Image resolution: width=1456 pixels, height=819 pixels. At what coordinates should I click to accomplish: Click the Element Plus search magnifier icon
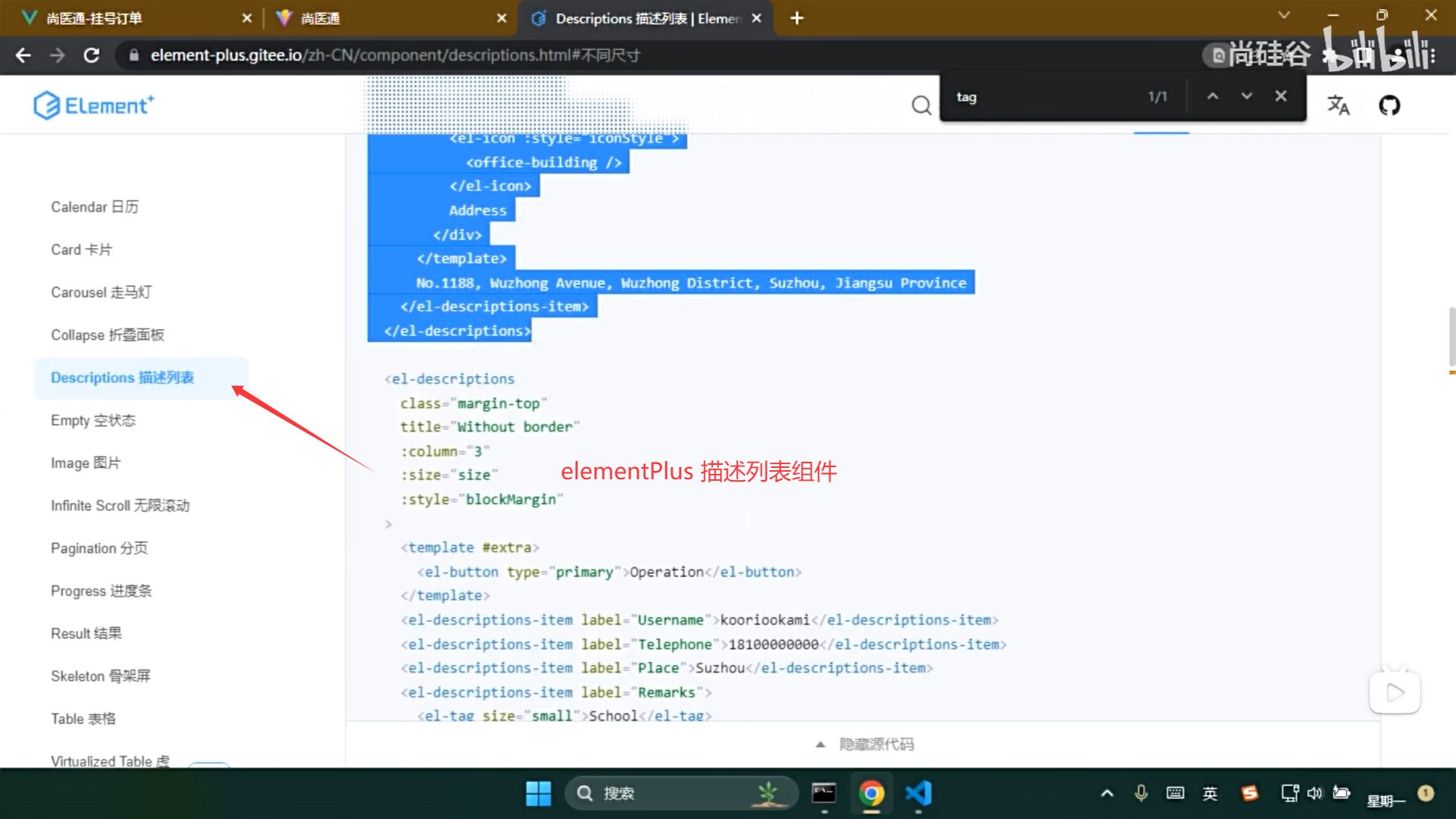(921, 105)
